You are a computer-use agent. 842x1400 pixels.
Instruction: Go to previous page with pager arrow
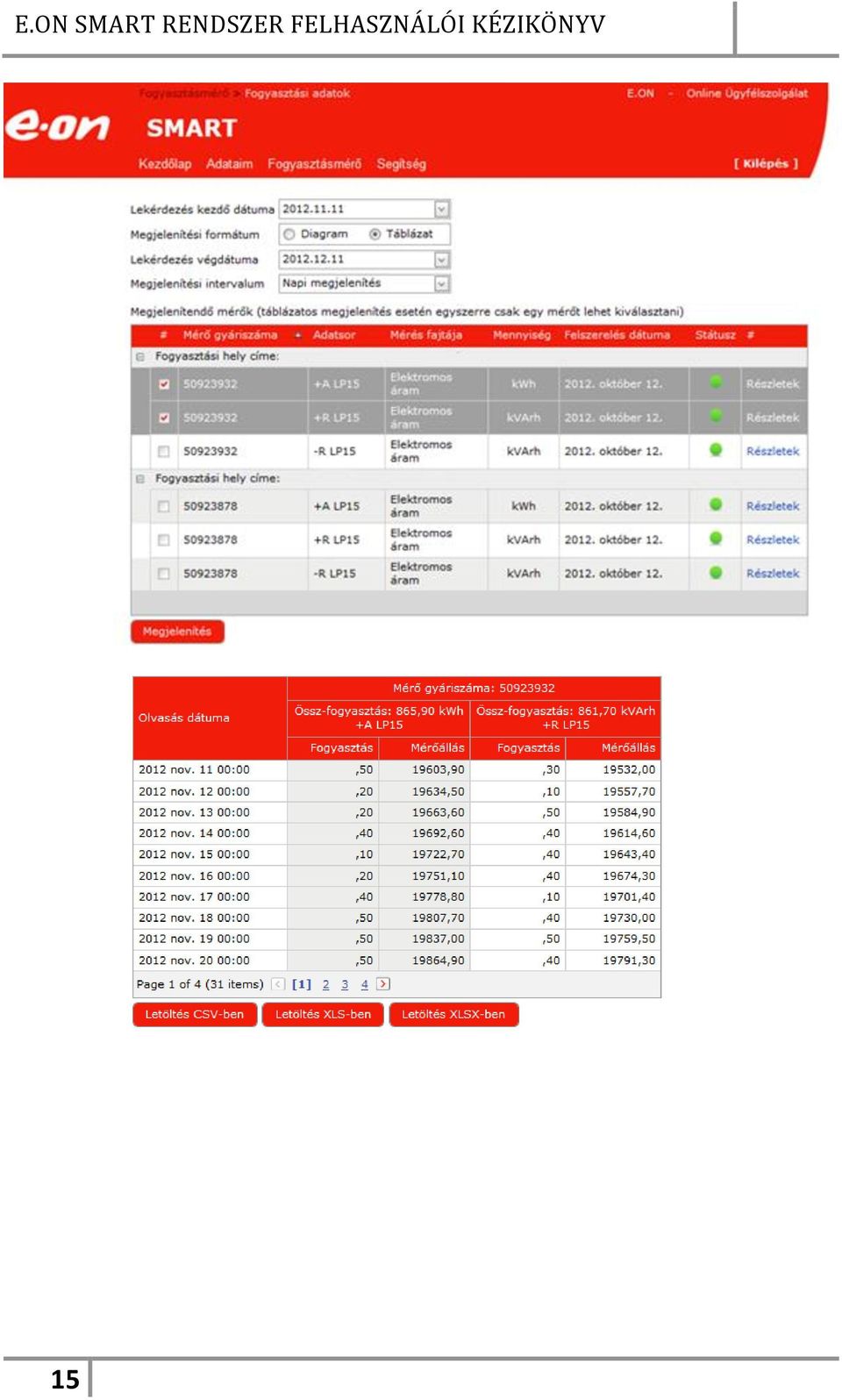click(x=278, y=984)
